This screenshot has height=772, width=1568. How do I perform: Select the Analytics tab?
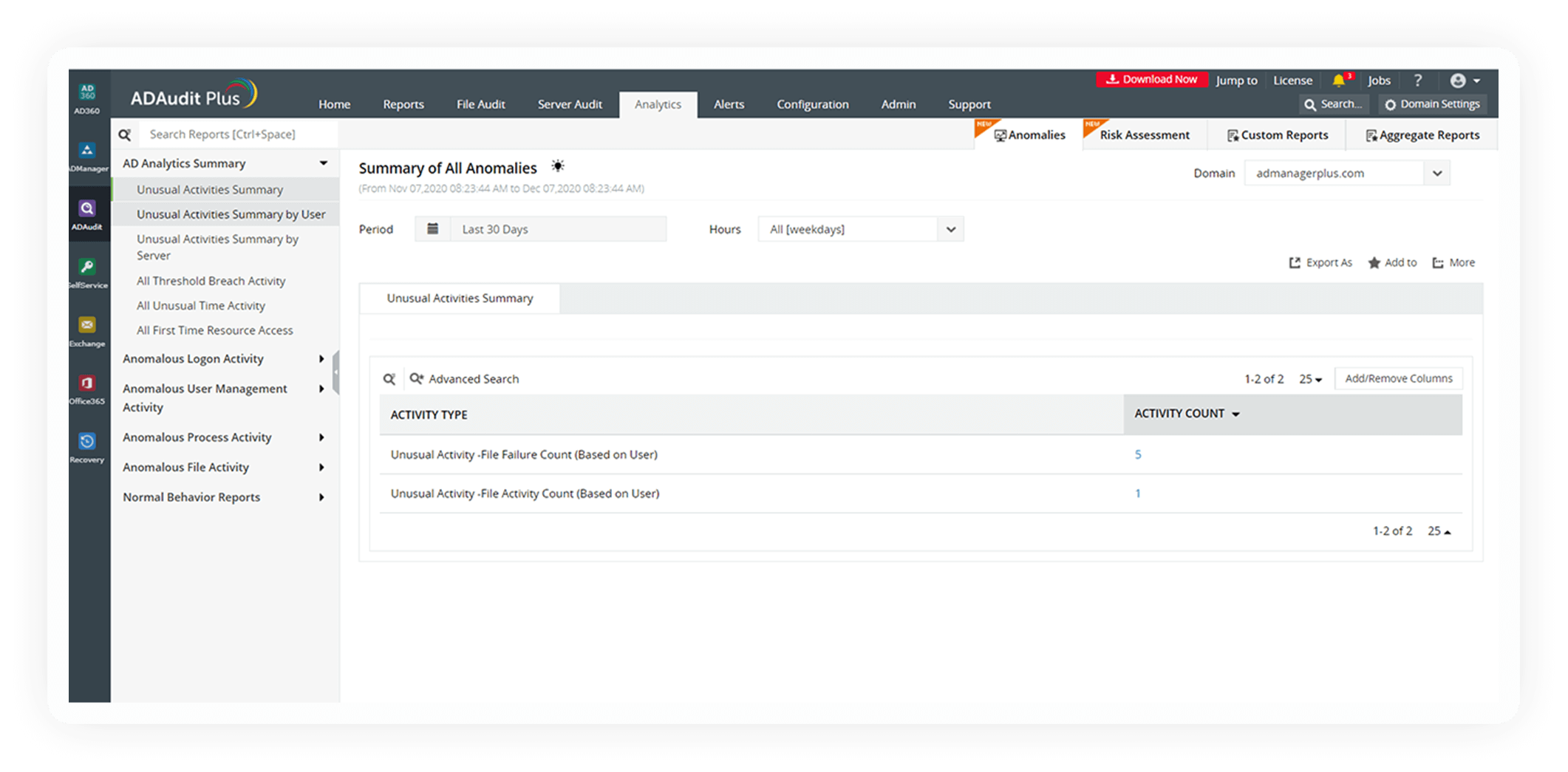658,104
